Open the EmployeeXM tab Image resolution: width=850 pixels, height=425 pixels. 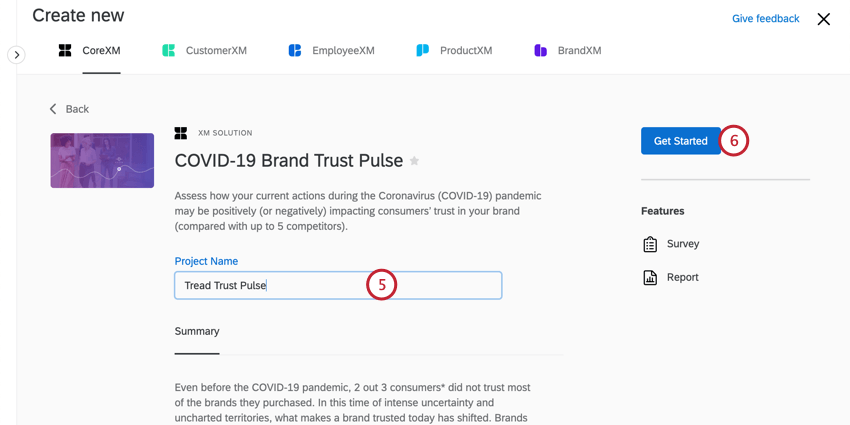tap(343, 51)
